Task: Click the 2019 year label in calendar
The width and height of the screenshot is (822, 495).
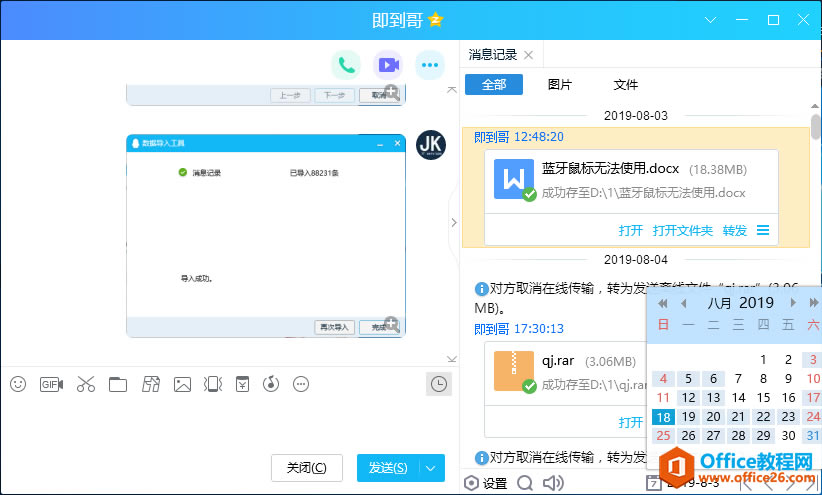Action: click(756, 303)
